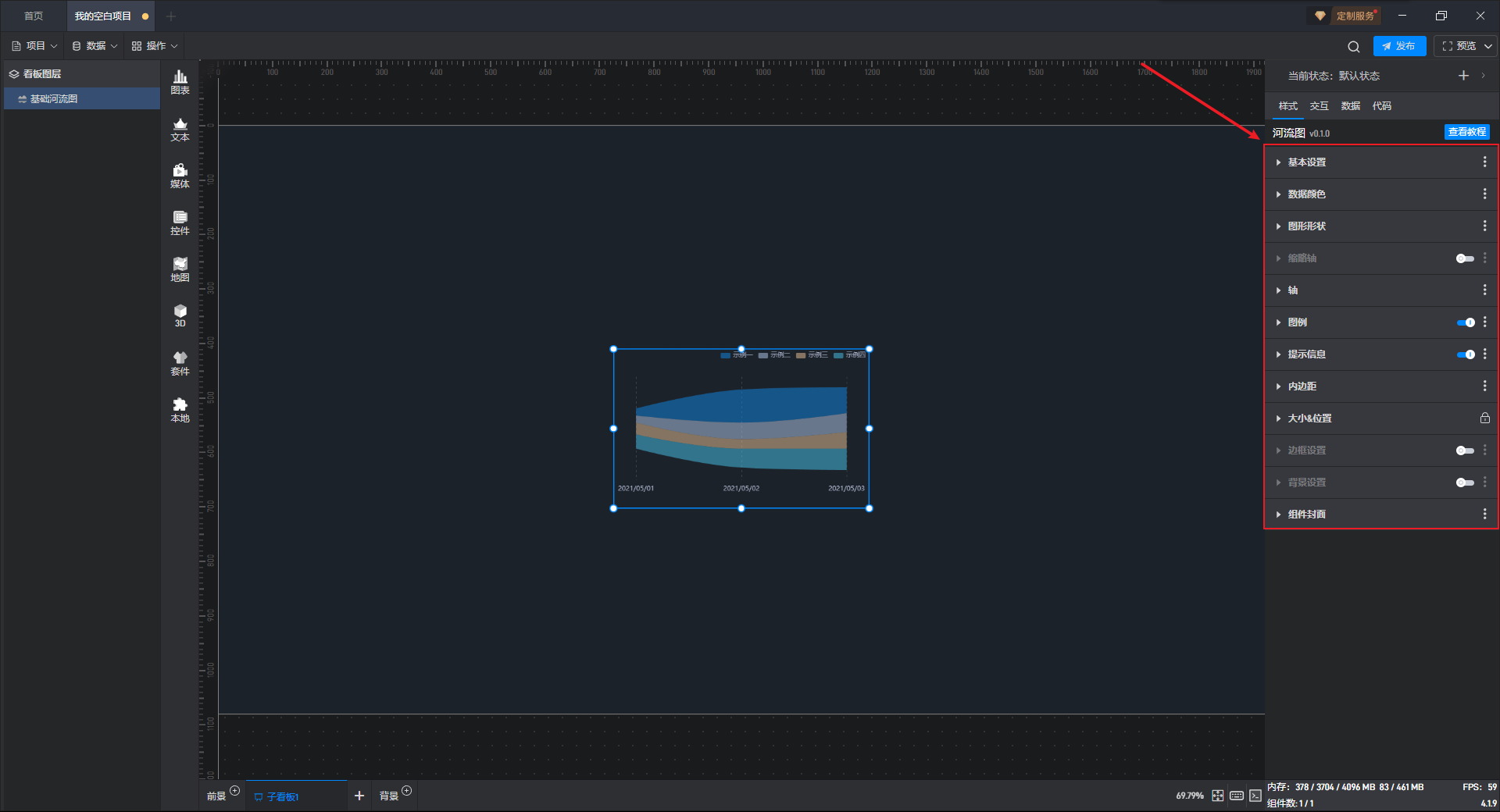Click the lock icon beside 大小&位置

[x=1484, y=418]
